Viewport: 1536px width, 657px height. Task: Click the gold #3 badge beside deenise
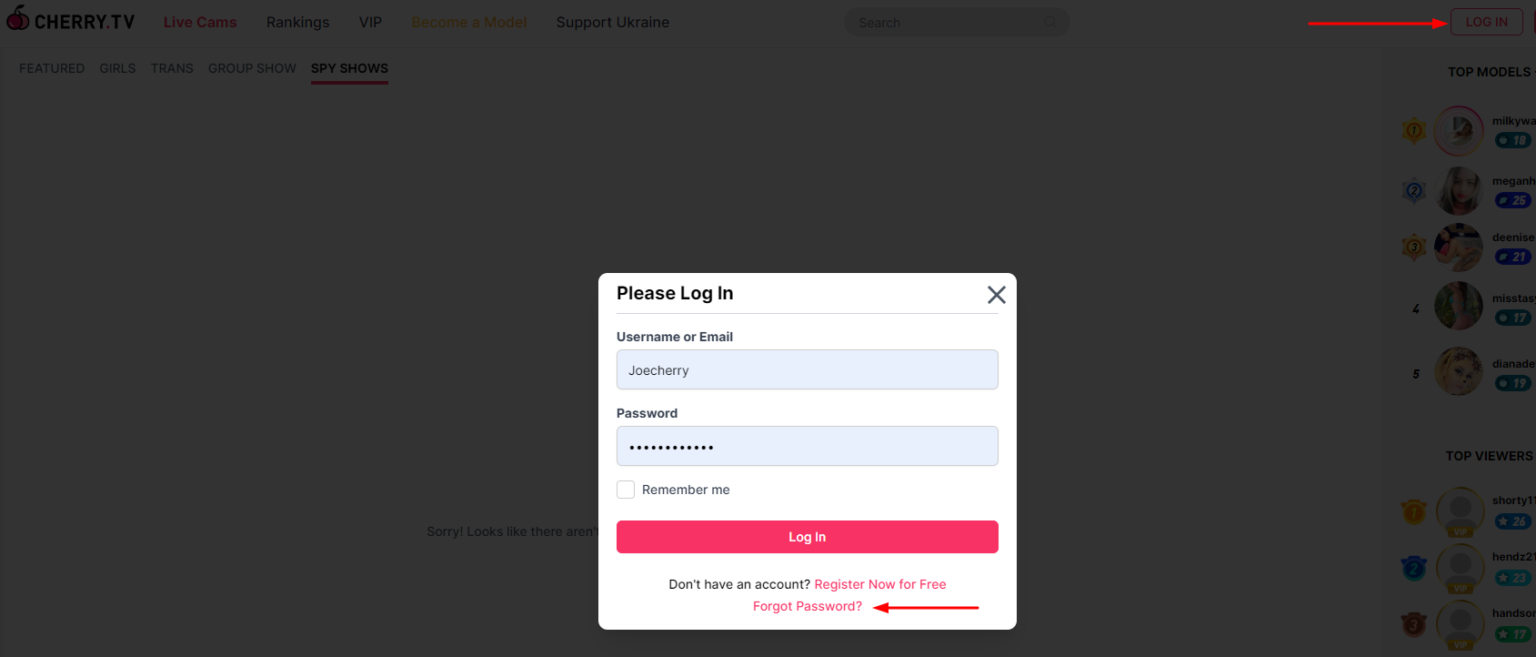(x=1413, y=247)
